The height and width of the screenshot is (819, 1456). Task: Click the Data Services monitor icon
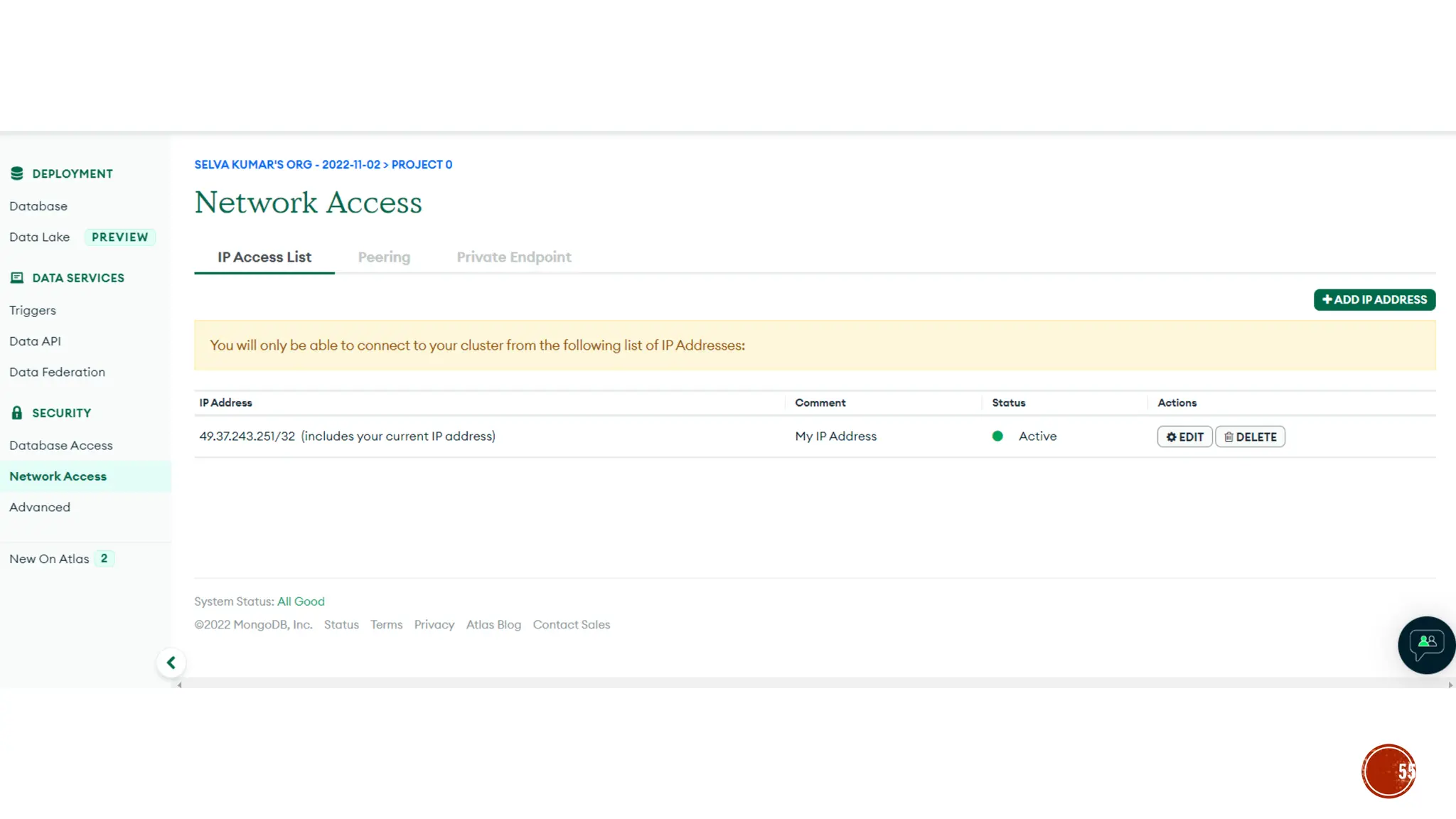(17, 278)
